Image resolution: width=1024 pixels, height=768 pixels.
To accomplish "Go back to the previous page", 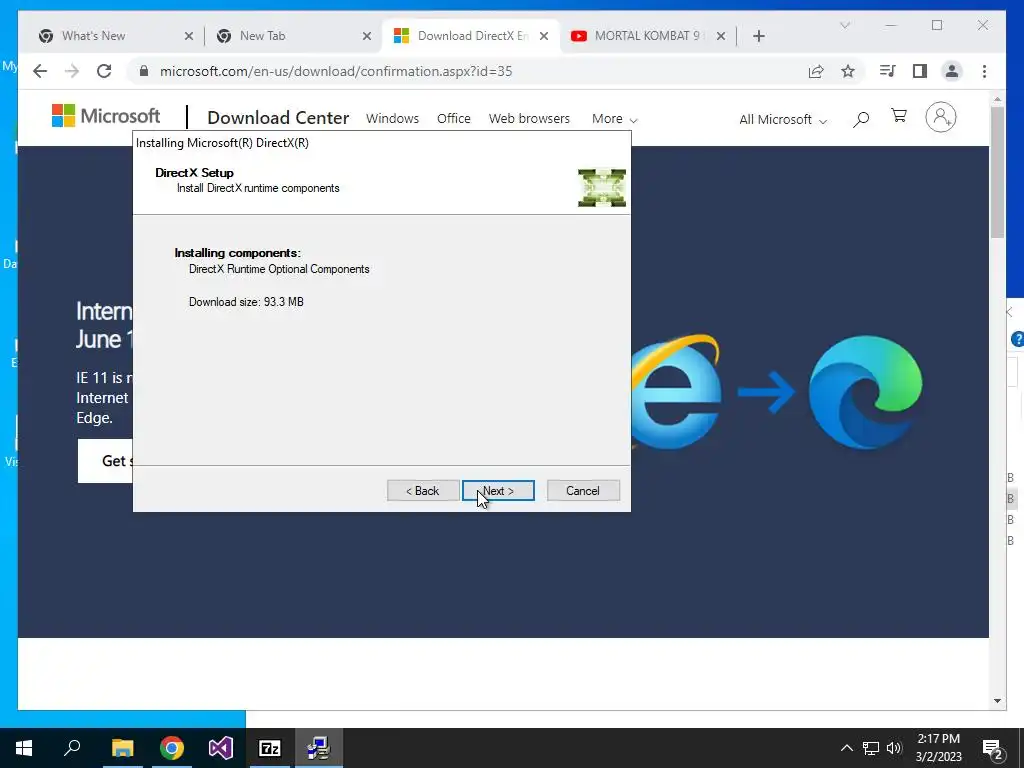I will pyautogui.click(x=40, y=71).
